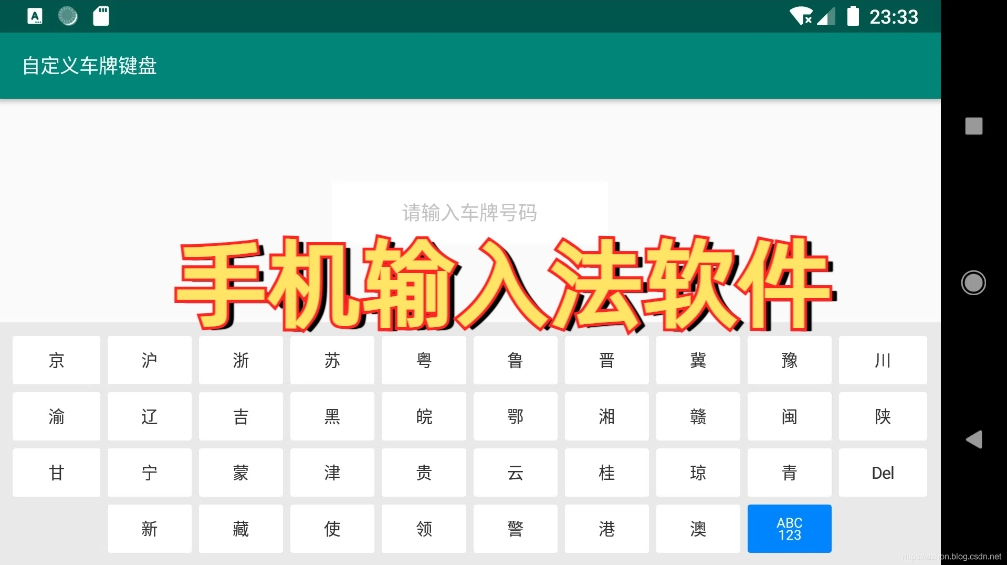Focus the license plate number input field
This screenshot has width=1007, height=565.
coord(469,212)
